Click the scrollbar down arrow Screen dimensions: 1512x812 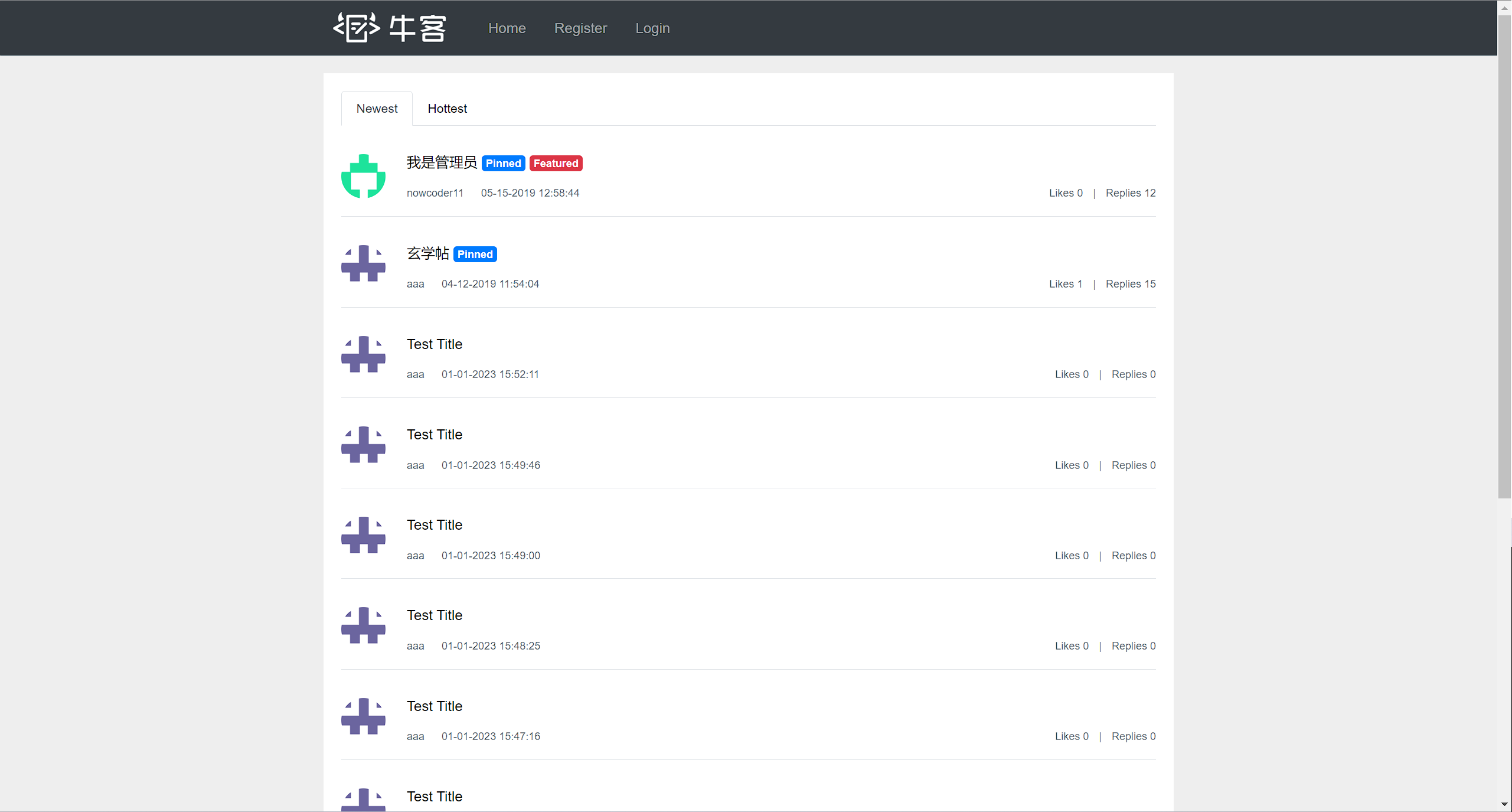[1504, 804]
